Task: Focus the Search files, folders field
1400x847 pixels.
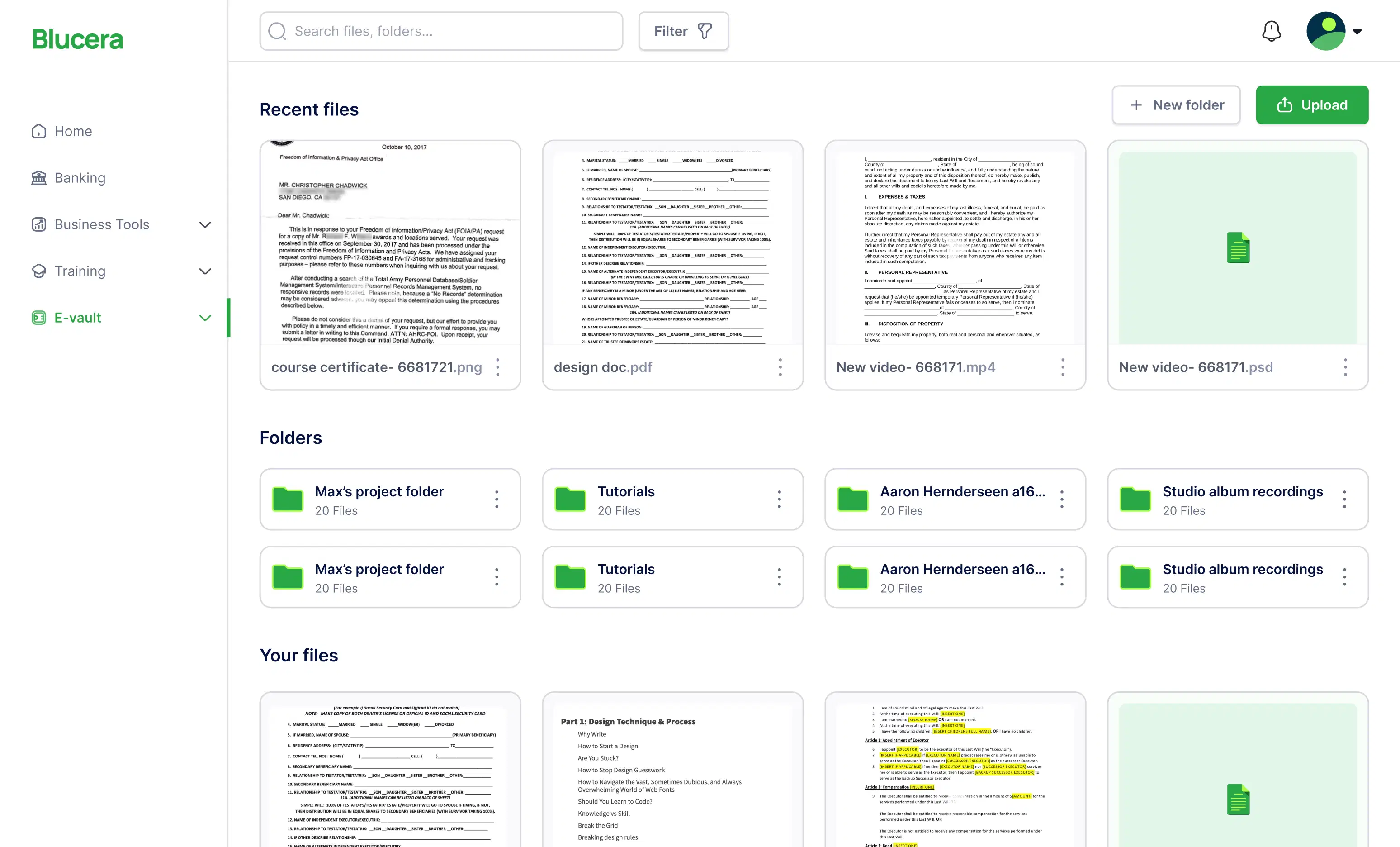Action: click(449, 31)
